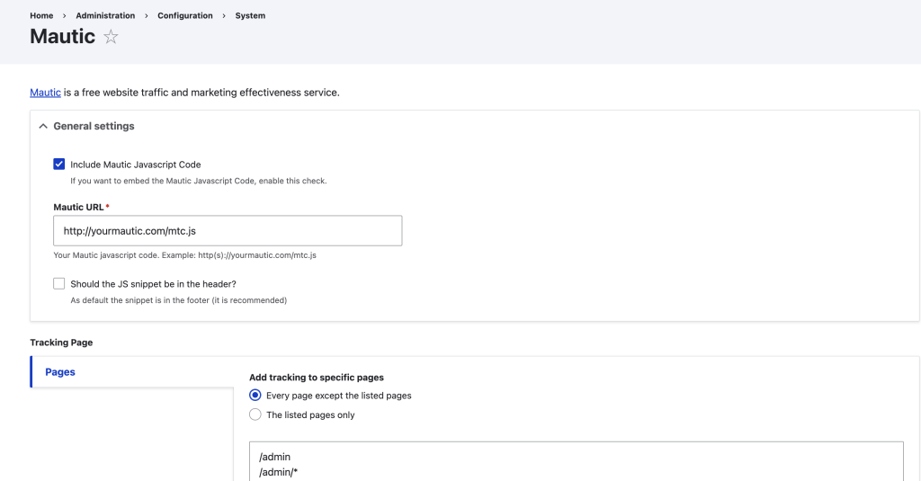Open Administration breadcrumb link

click(105, 16)
